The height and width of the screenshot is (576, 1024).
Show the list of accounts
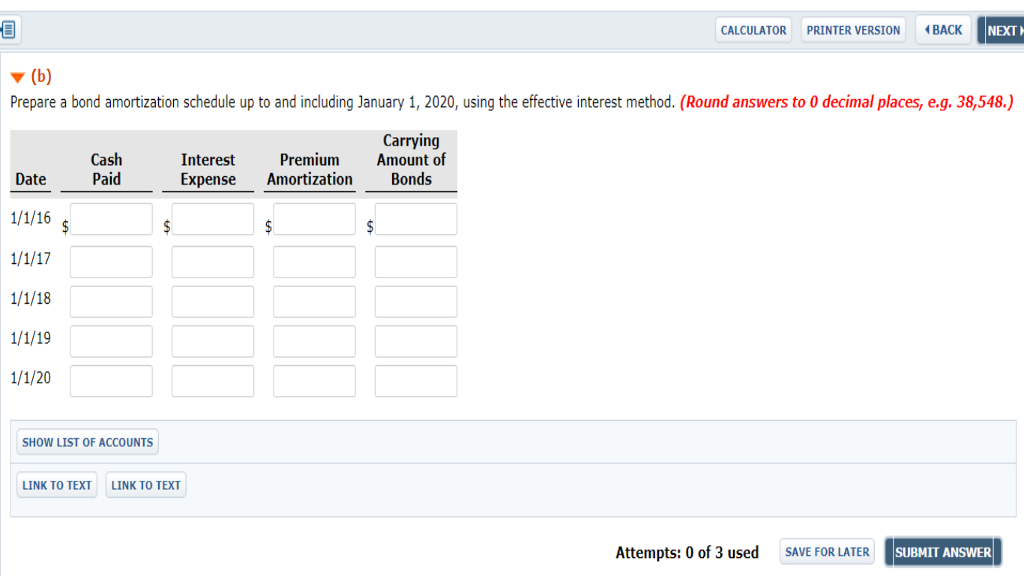pos(88,442)
